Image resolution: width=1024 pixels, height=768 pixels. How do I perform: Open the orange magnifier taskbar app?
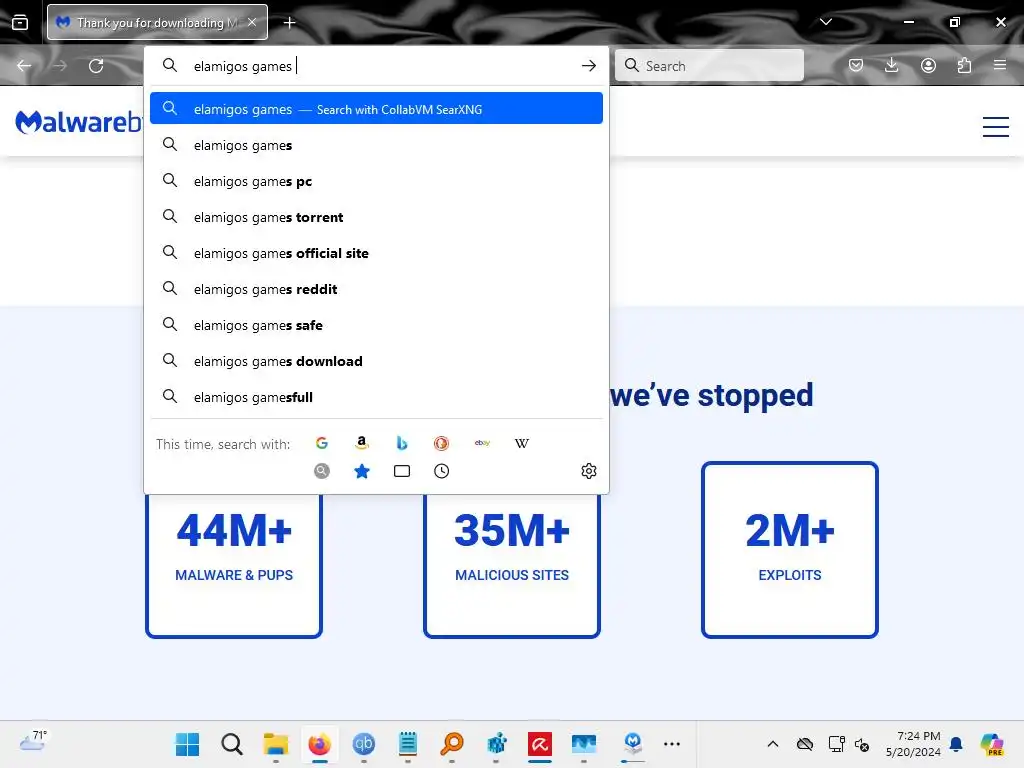click(x=452, y=744)
